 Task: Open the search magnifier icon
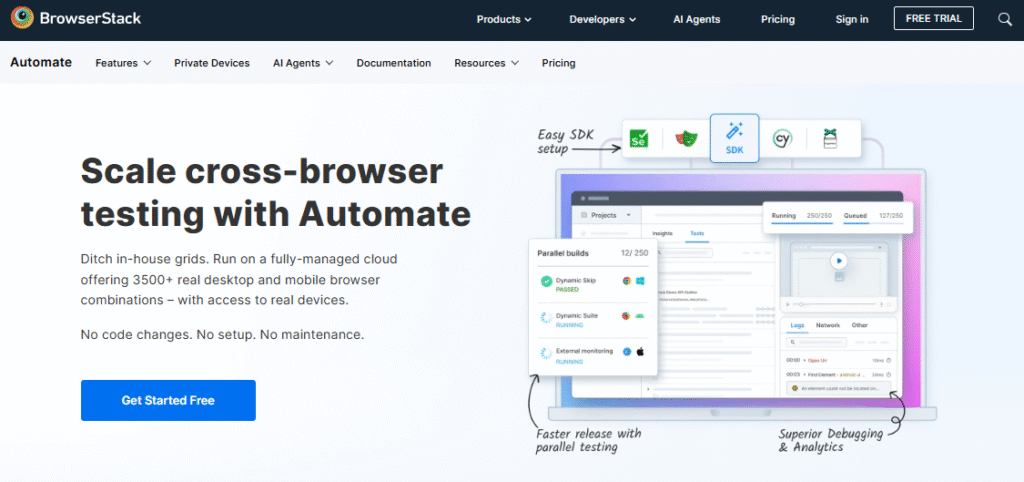click(x=1005, y=19)
